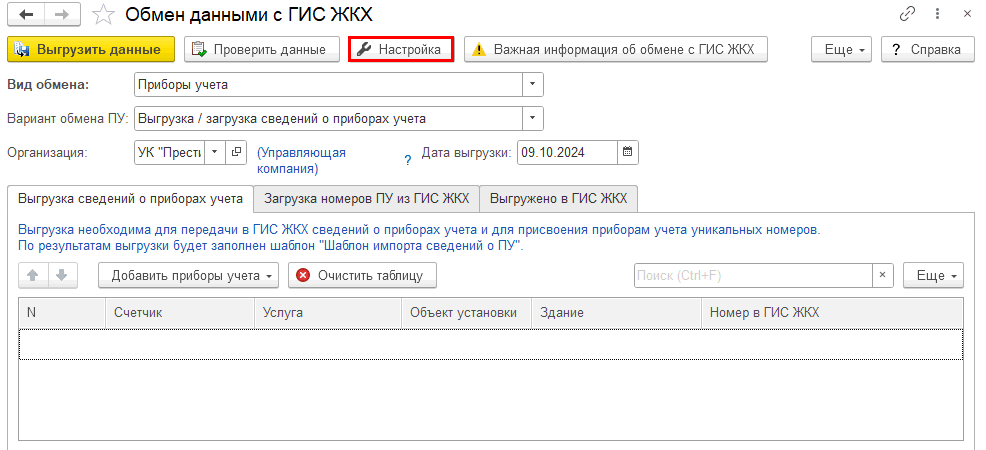This screenshot has width=986, height=450.
Task: Click the question mark hint near organization
Action: coord(407,160)
